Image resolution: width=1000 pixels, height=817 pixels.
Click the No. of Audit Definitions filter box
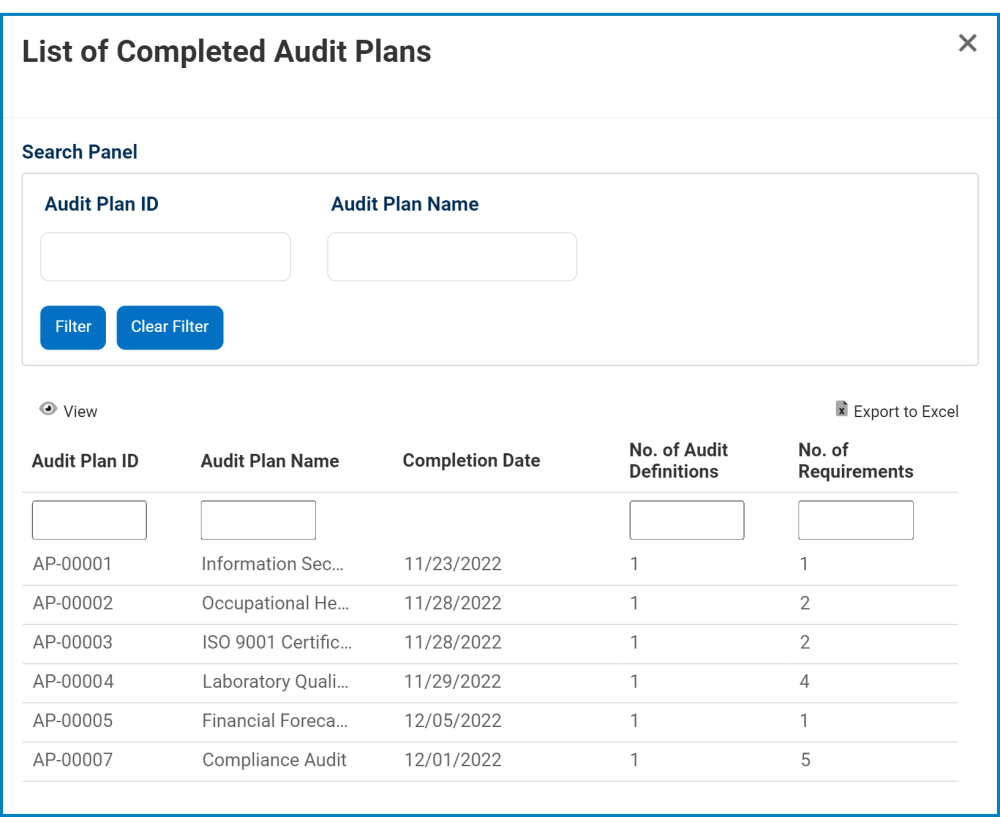pos(686,520)
